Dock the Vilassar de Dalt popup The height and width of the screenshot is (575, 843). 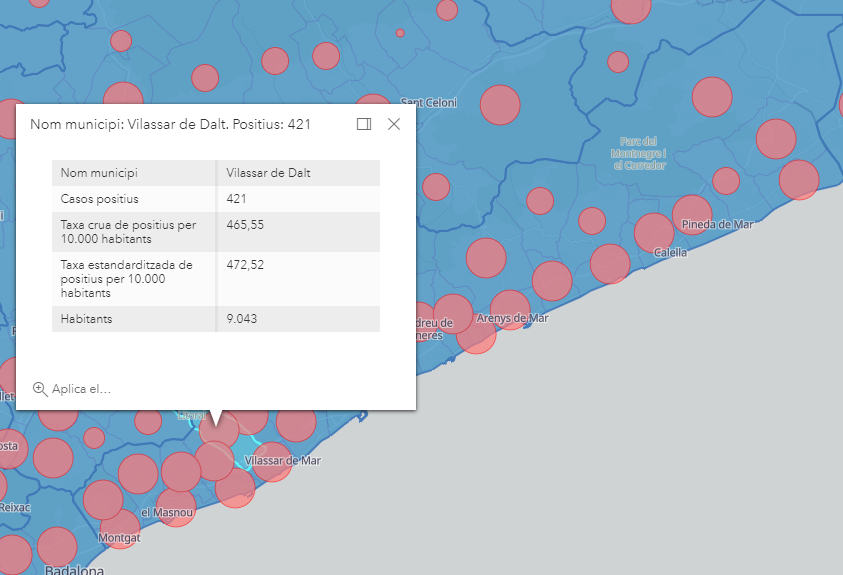click(364, 124)
